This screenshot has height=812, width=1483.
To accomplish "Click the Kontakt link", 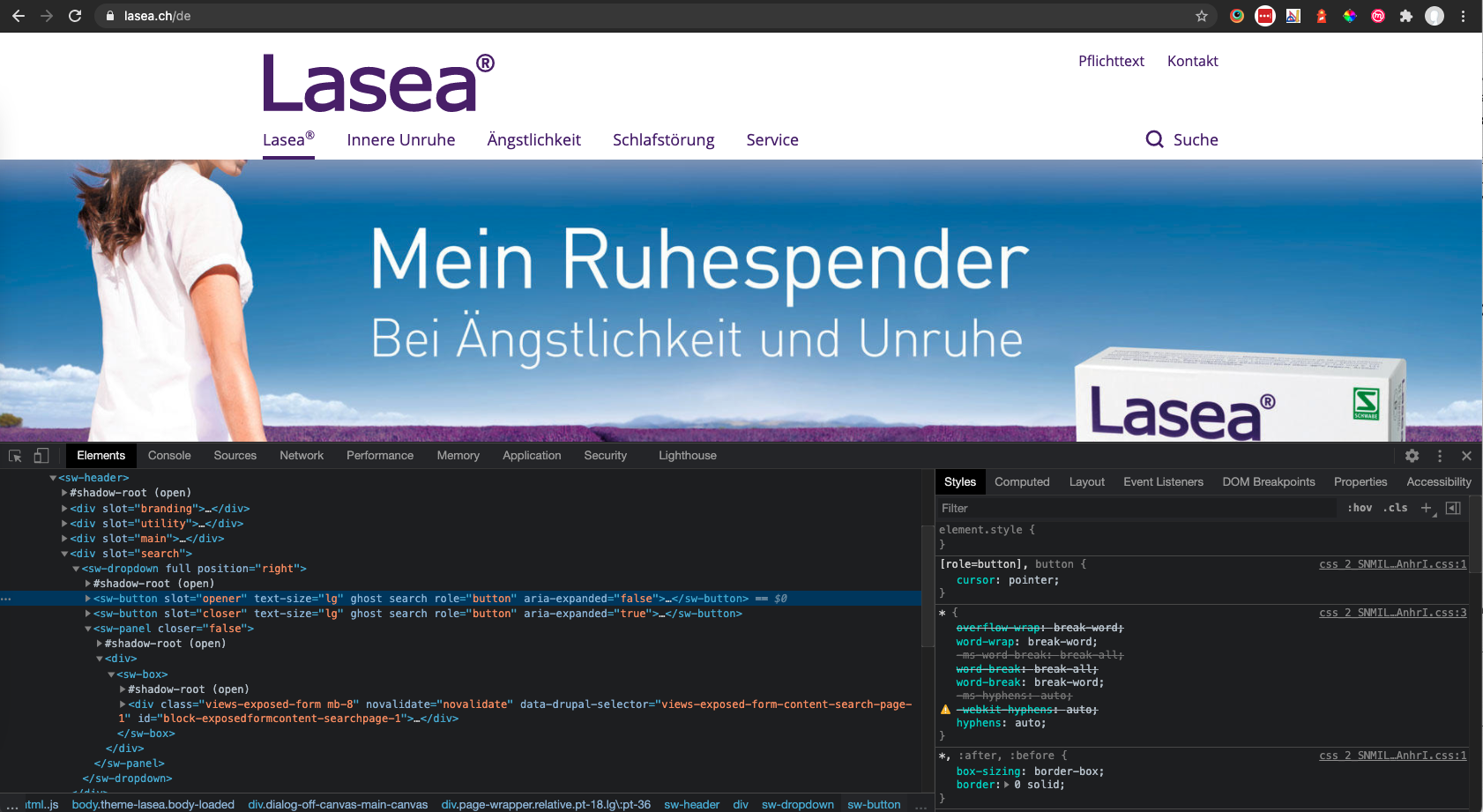I will (x=1192, y=61).
